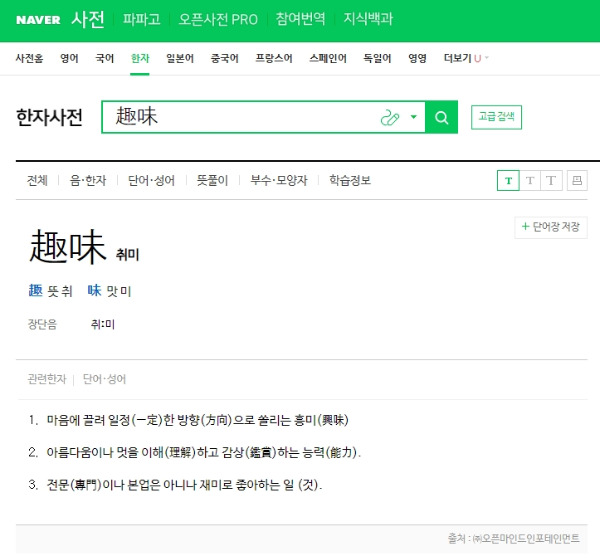Switch to 프랑스어 dictionary tab

point(274,58)
